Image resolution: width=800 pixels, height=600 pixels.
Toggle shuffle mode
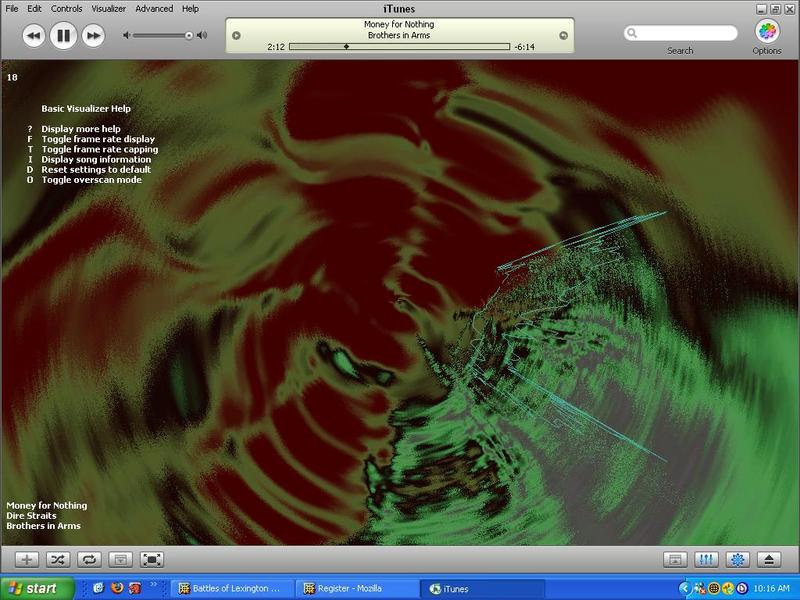click(x=58, y=559)
